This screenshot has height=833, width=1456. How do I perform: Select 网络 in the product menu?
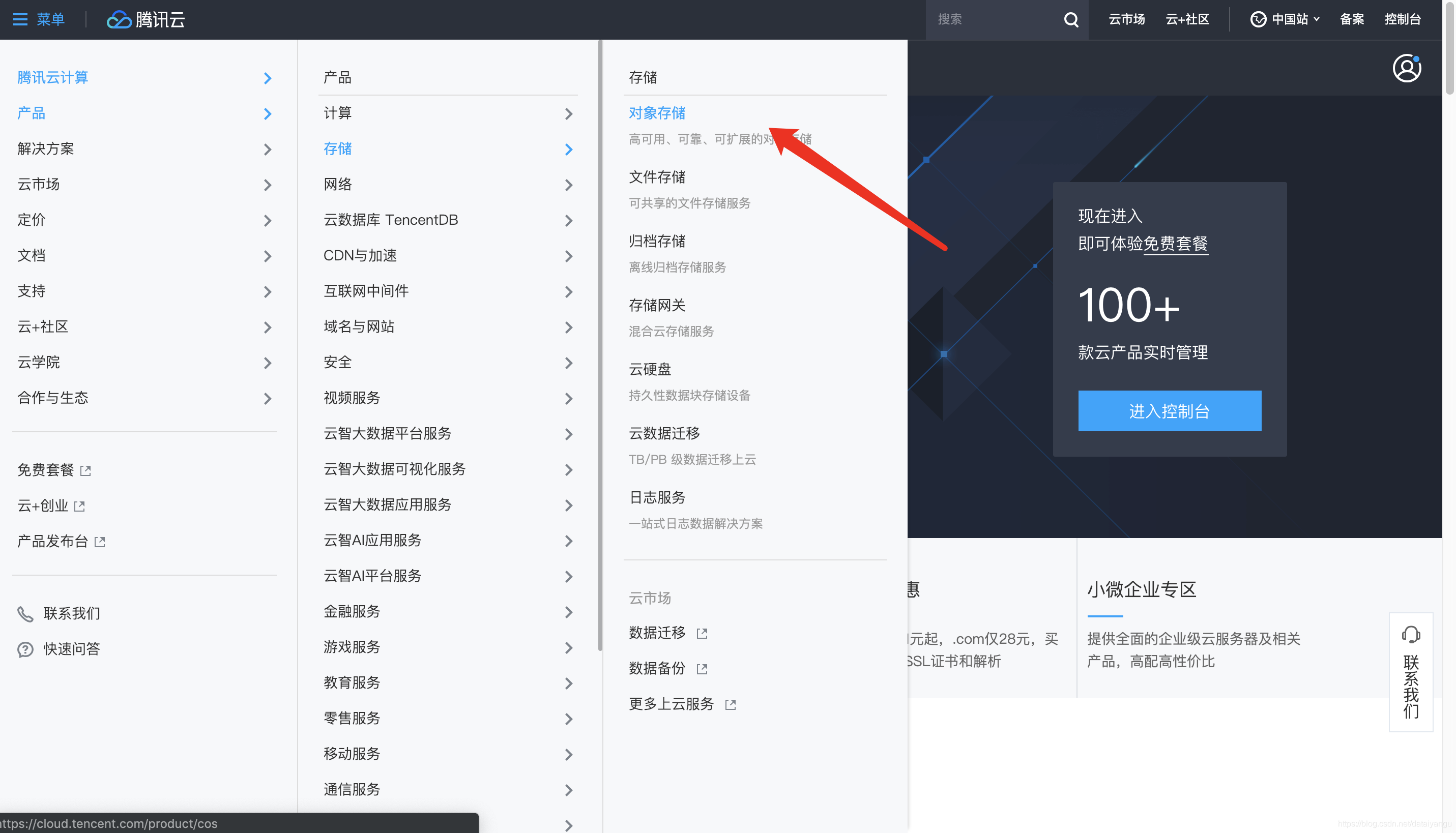[x=338, y=184]
